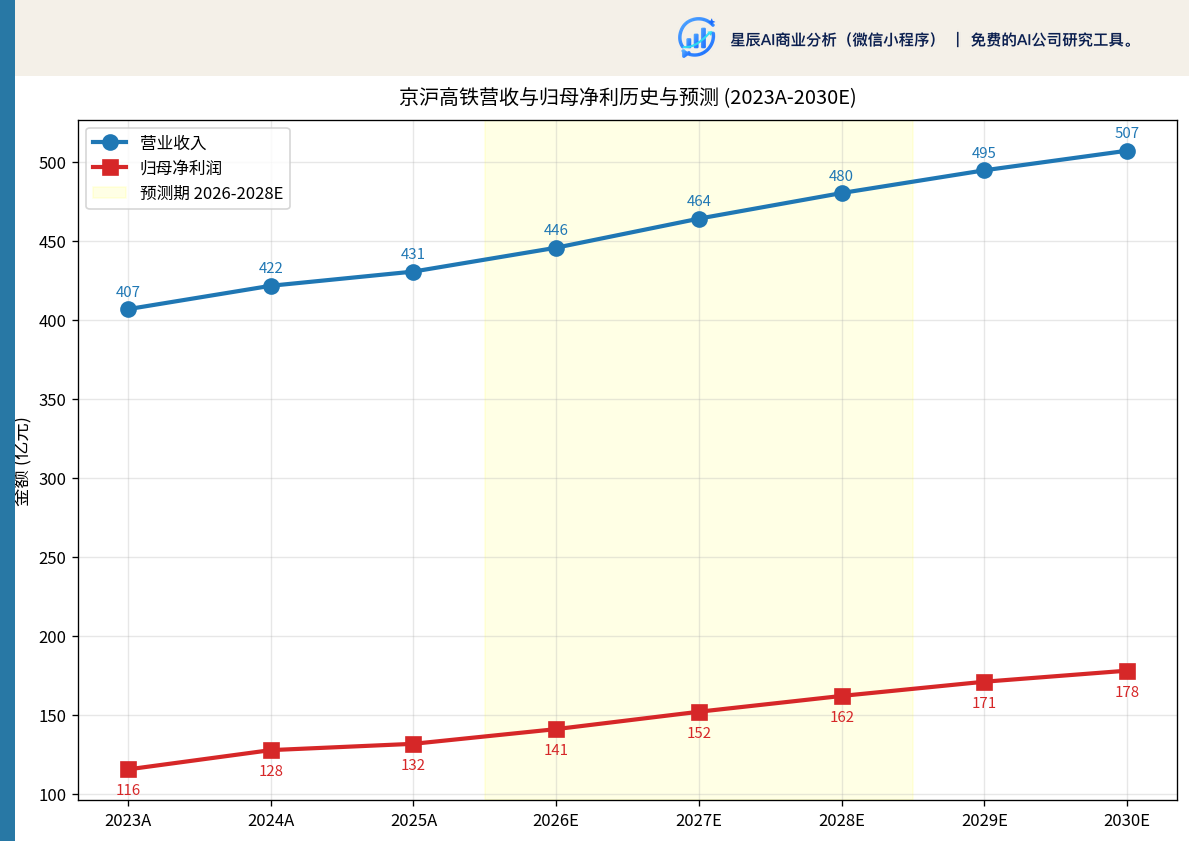Click the revenue data label 407
This screenshot has width=1189, height=841.
(x=127, y=292)
